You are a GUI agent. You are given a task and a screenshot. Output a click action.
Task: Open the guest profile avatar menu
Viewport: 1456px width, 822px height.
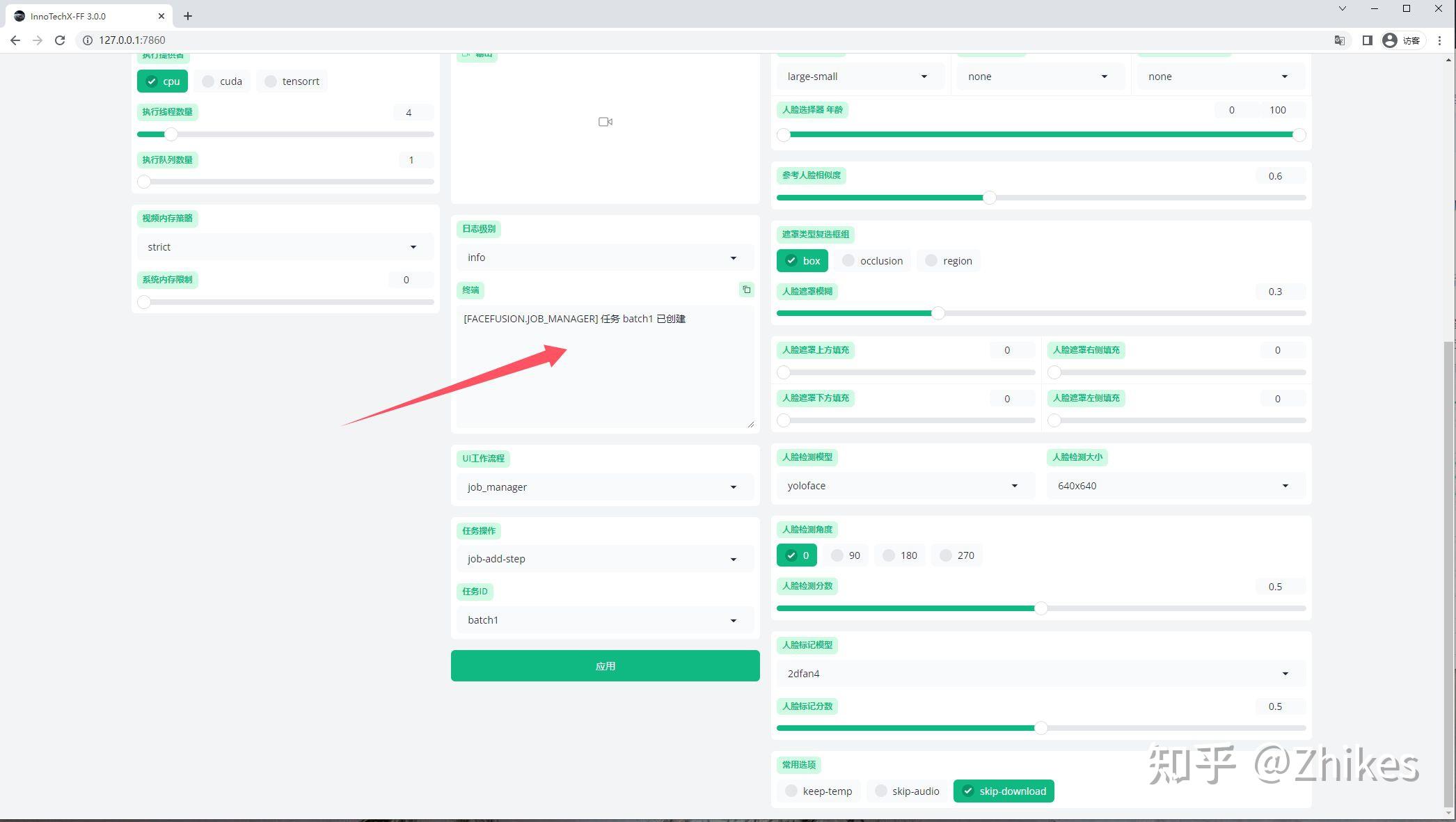pyautogui.click(x=1402, y=40)
